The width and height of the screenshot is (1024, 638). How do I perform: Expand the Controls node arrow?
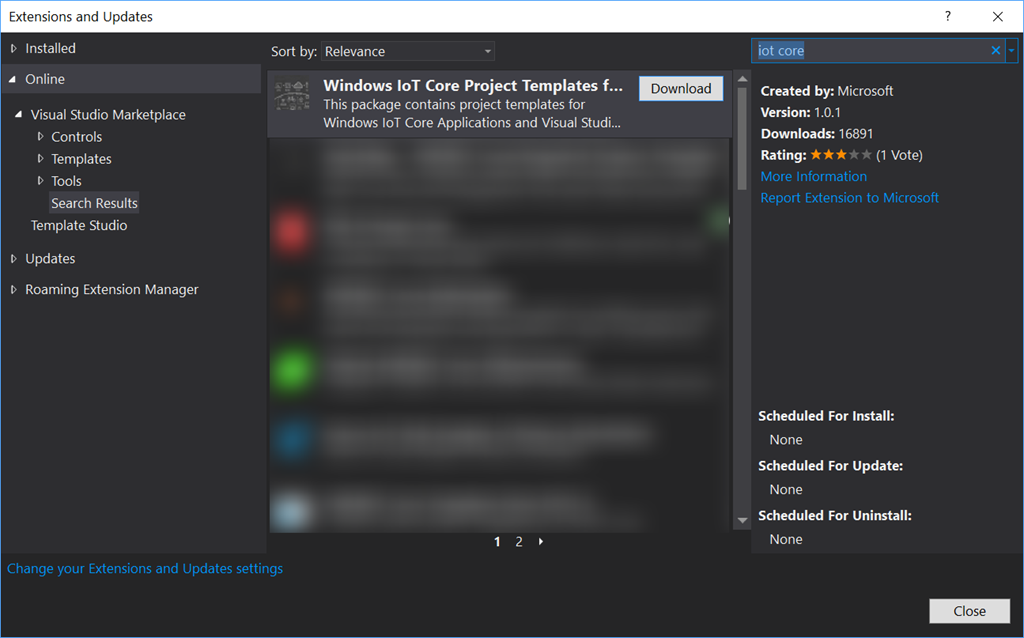40,136
